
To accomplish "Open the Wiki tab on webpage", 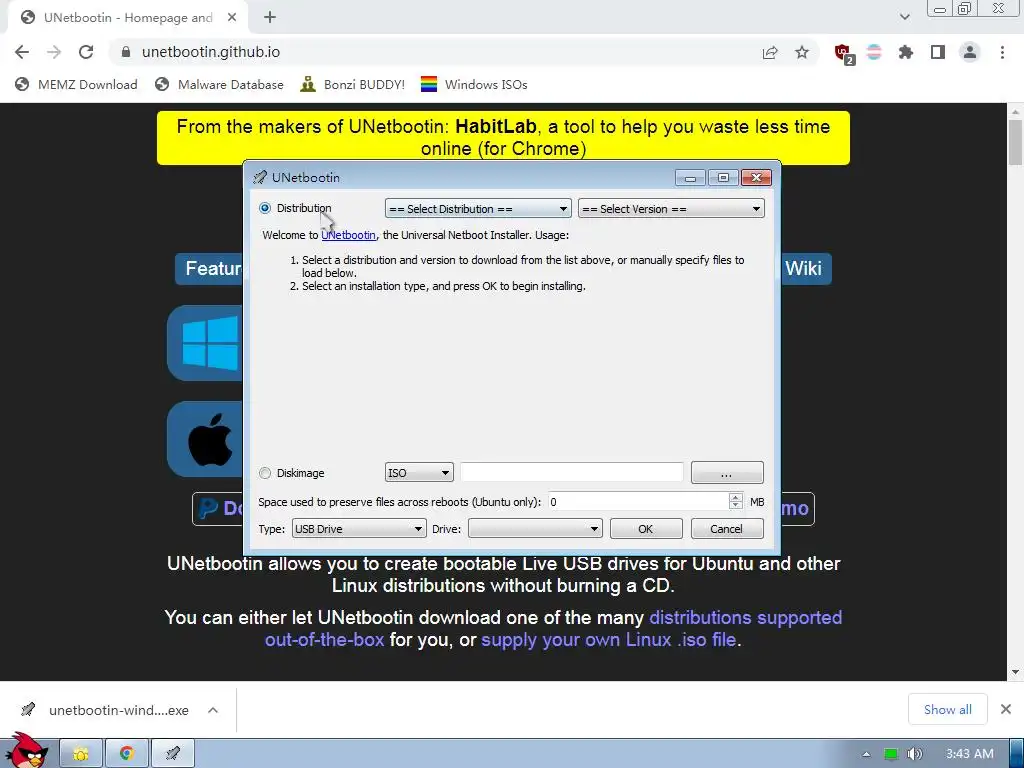I will 804,268.
